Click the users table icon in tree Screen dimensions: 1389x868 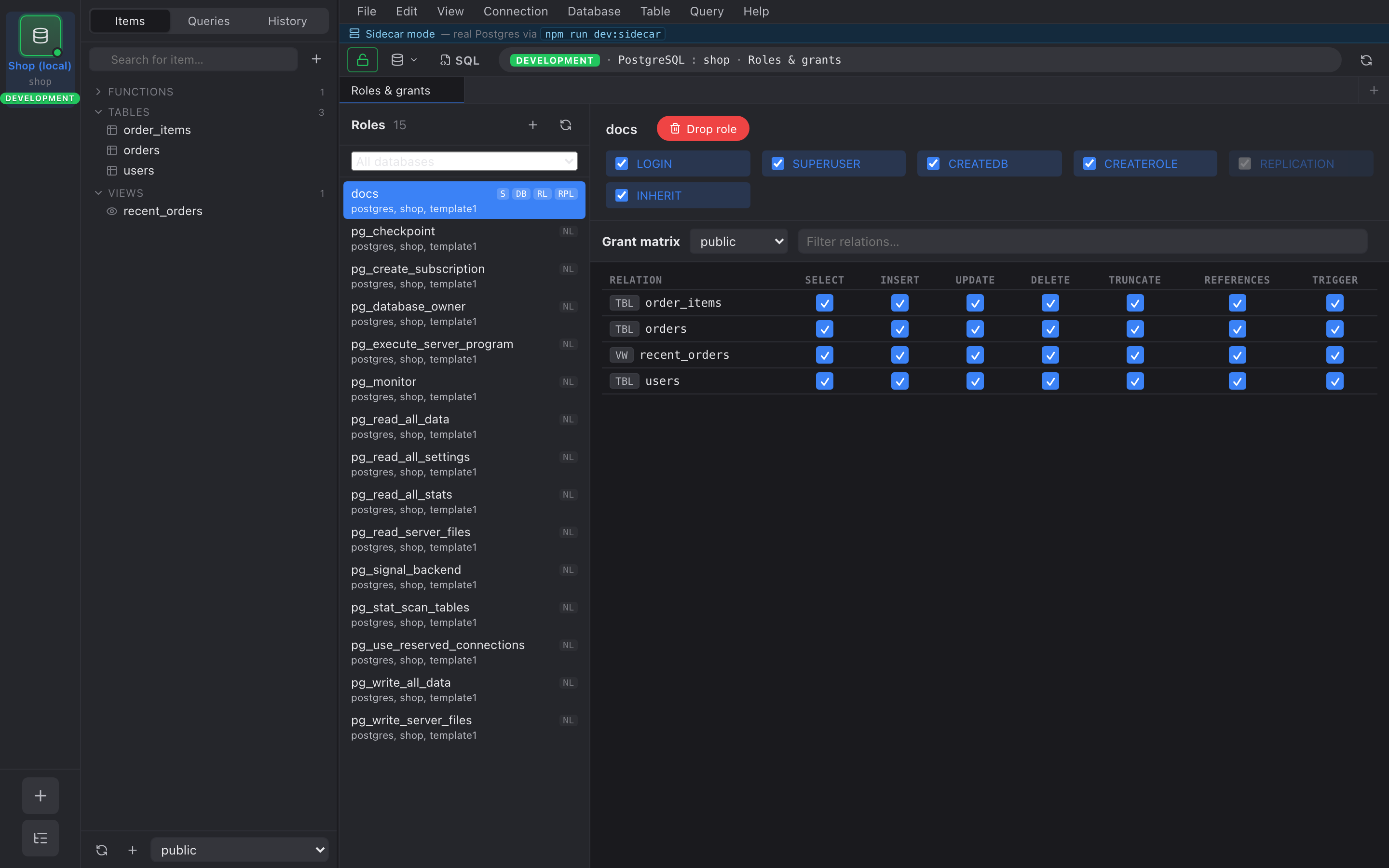pyautogui.click(x=112, y=171)
